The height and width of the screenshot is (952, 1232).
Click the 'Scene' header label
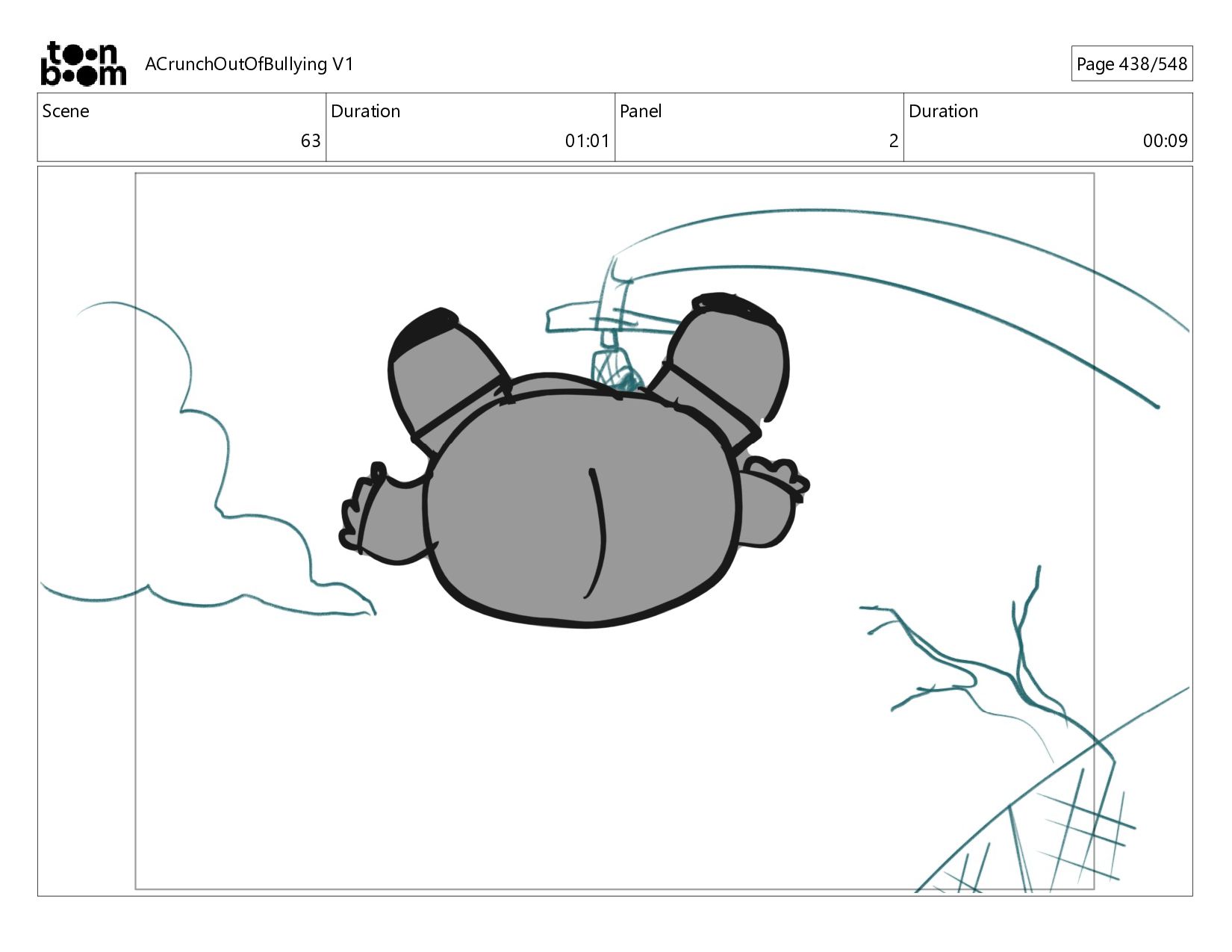tap(66, 111)
